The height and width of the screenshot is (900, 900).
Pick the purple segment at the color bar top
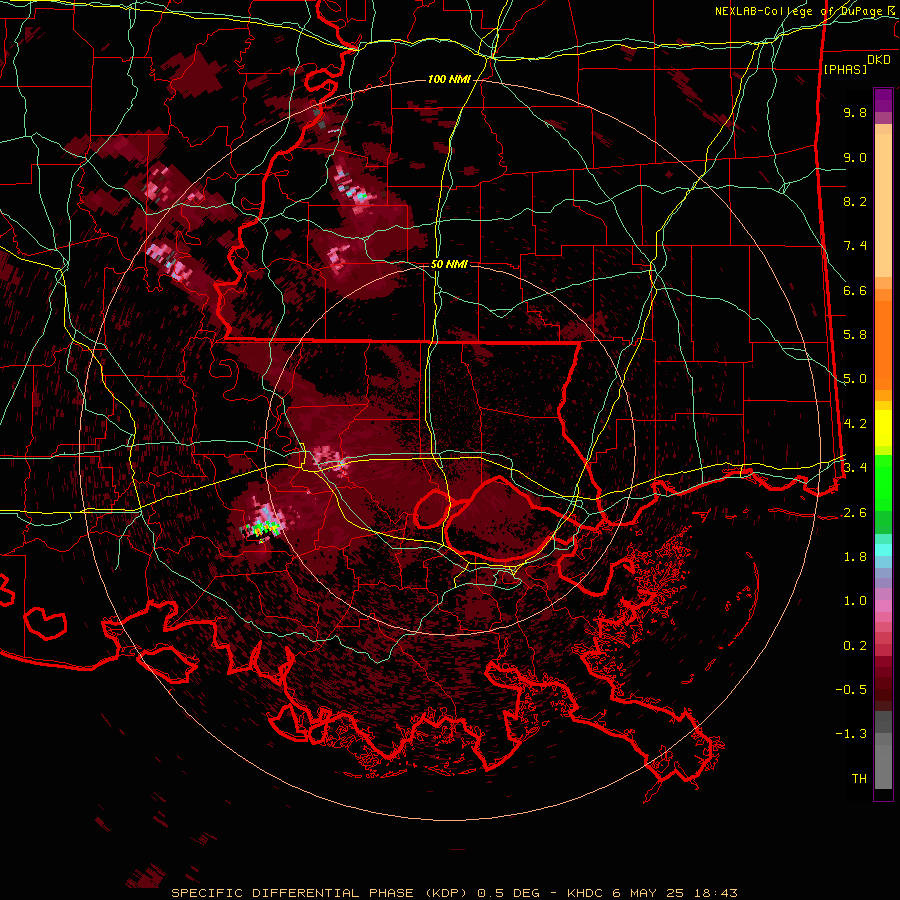pyautogui.click(x=883, y=100)
